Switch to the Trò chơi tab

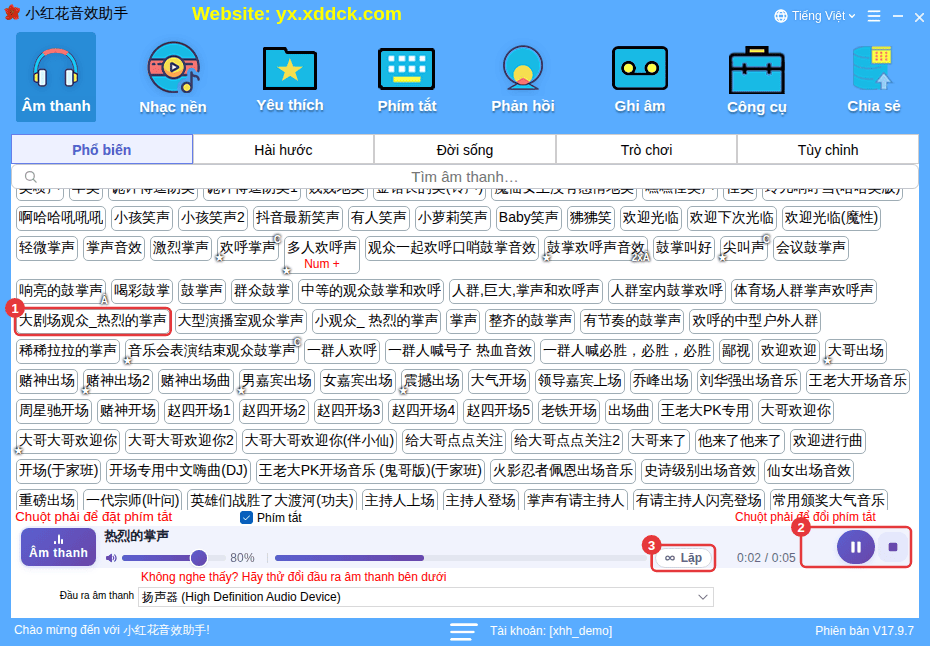tap(646, 149)
